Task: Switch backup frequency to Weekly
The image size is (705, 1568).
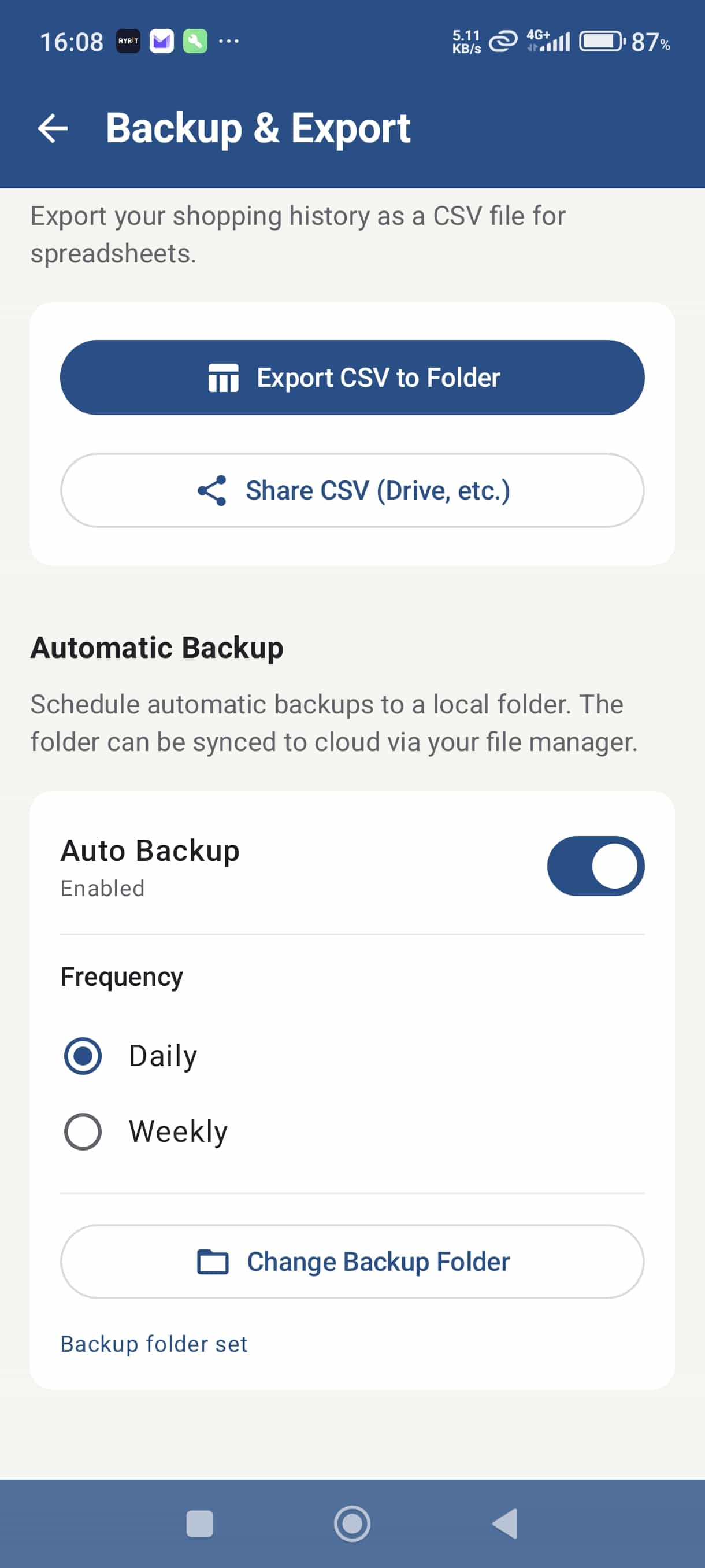Action: pos(83,1131)
